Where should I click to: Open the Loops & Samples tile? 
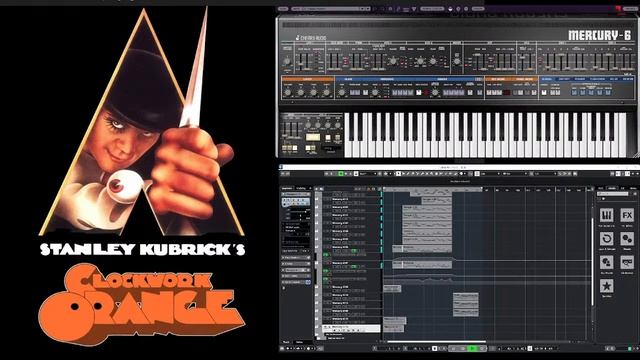[x=607, y=239]
